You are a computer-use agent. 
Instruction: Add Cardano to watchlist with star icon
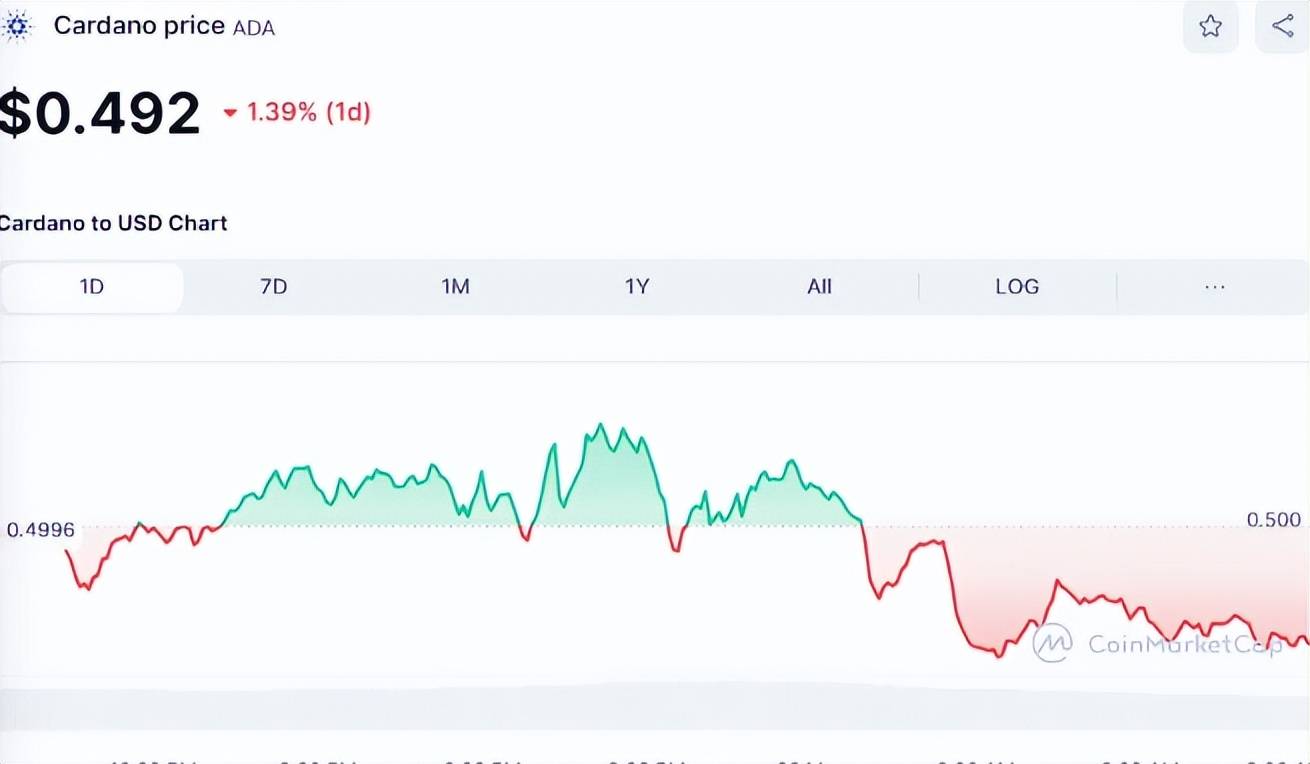1210,27
